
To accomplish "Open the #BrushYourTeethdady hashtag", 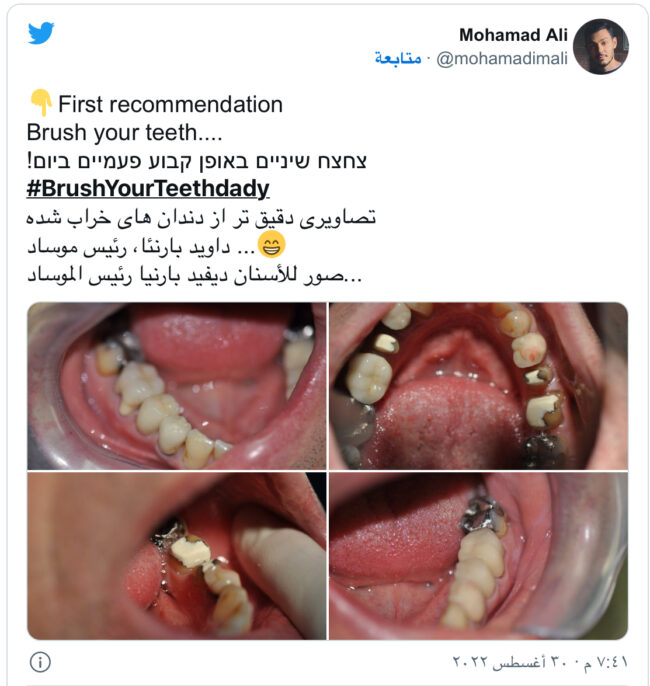I will tap(148, 189).
